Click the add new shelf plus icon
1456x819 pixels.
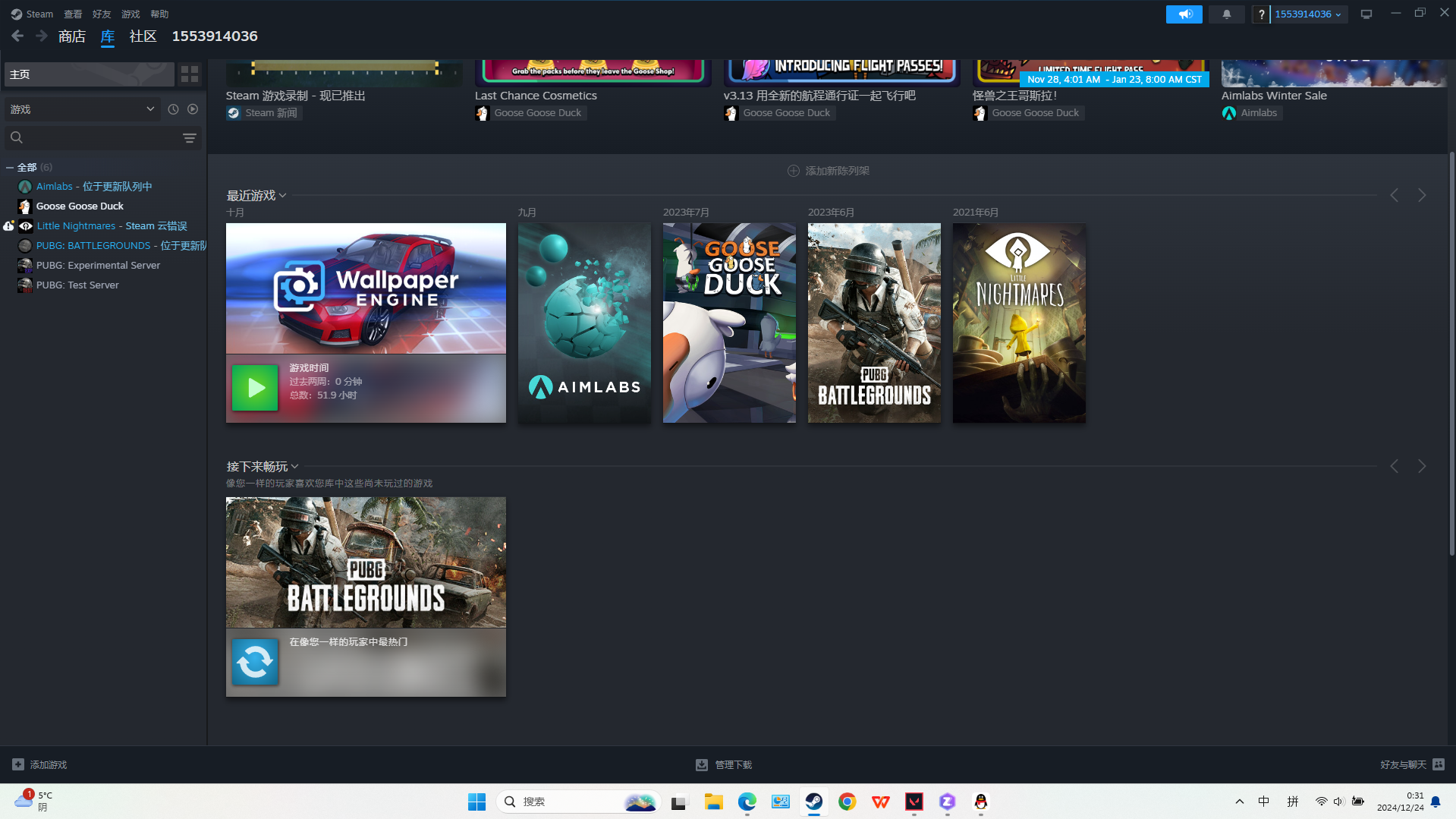794,171
